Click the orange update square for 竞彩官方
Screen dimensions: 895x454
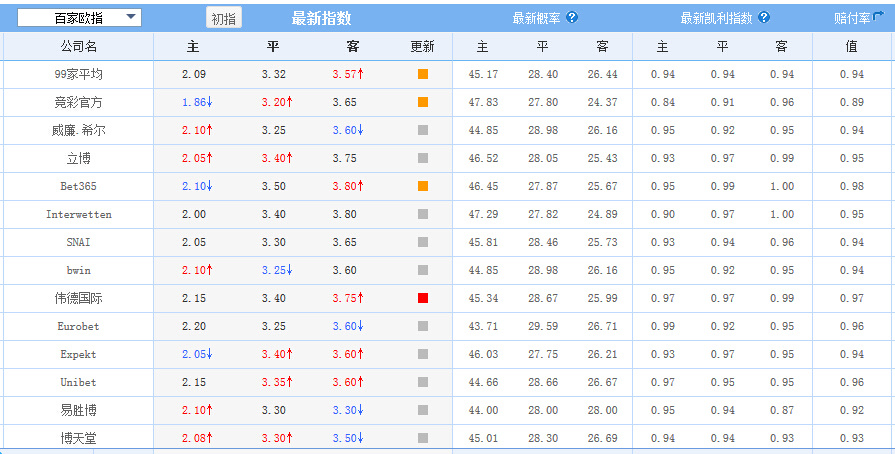(423, 102)
